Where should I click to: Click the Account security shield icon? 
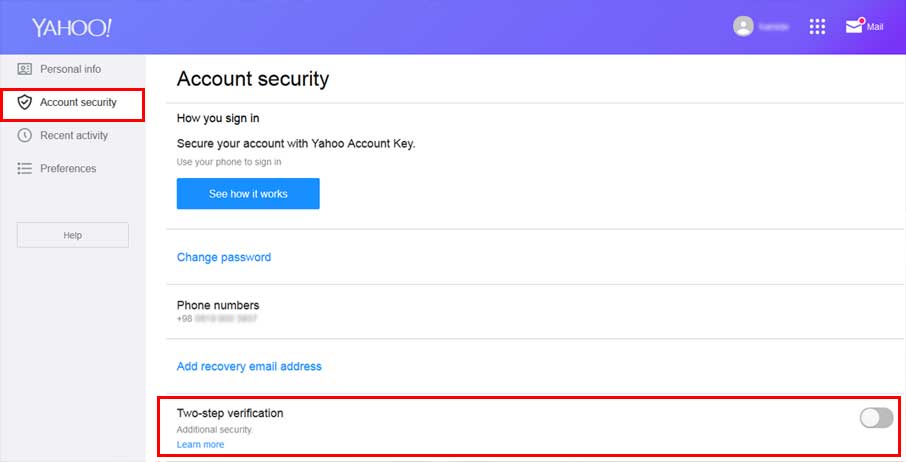coord(24,102)
